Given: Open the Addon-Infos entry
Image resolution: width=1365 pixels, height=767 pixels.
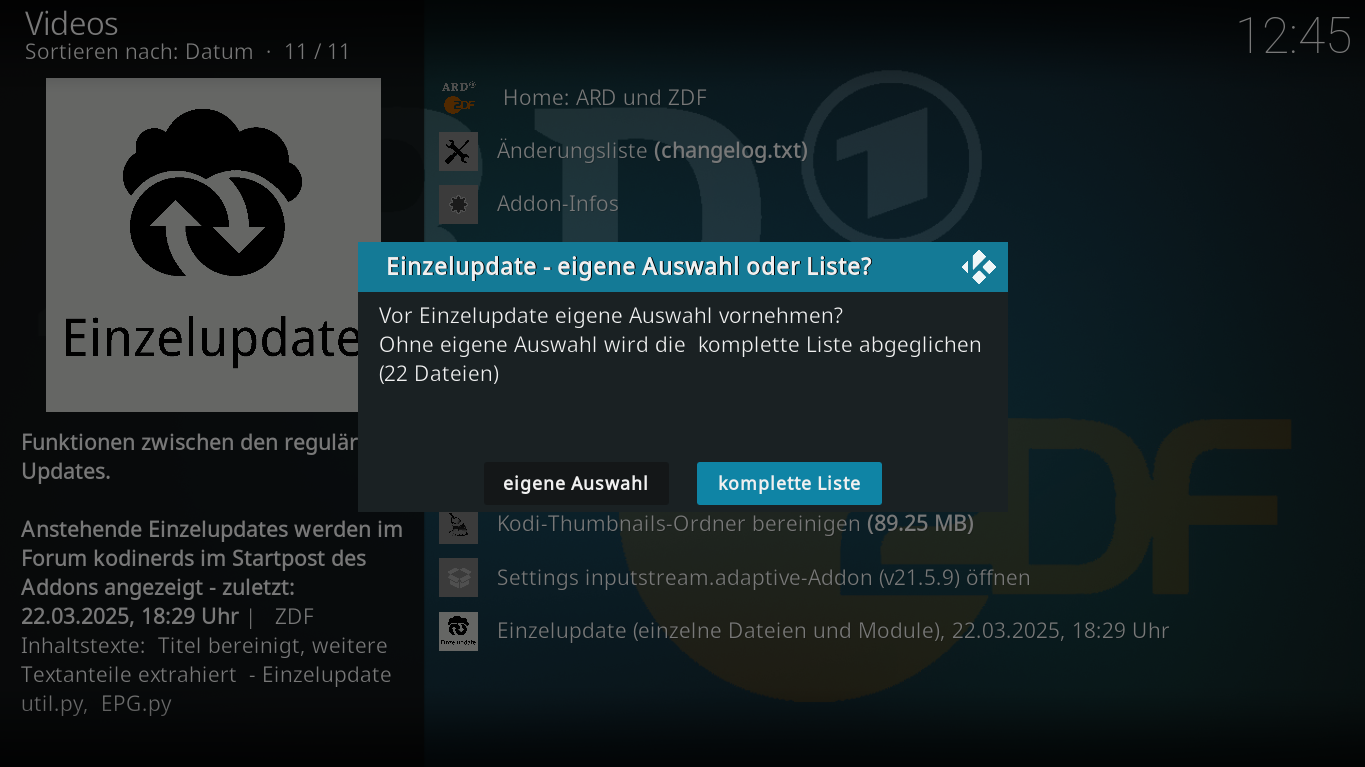Looking at the screenshot, I should (558, 204).
